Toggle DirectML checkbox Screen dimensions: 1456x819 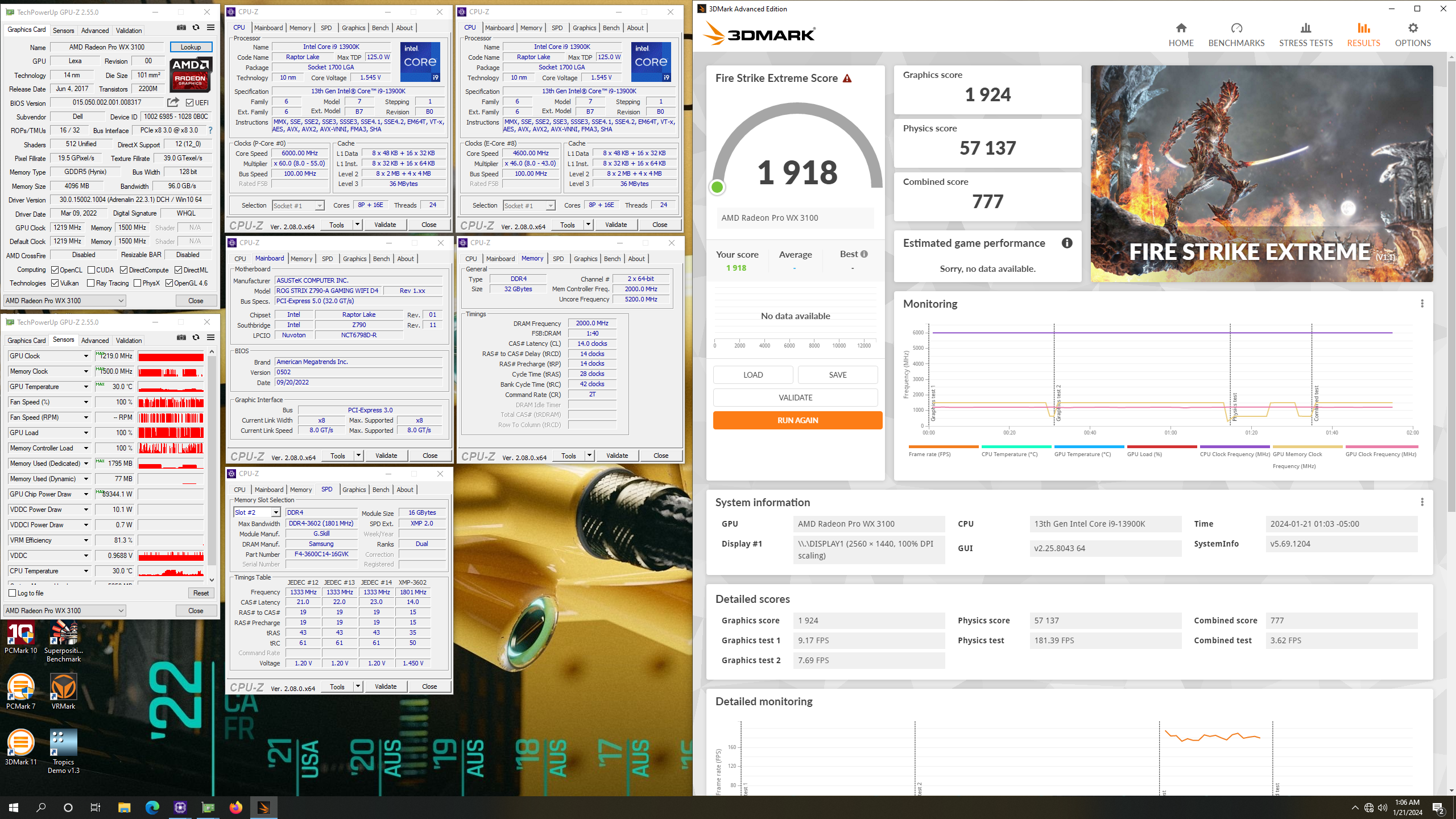pyautogui.click(x=178, y=270)
